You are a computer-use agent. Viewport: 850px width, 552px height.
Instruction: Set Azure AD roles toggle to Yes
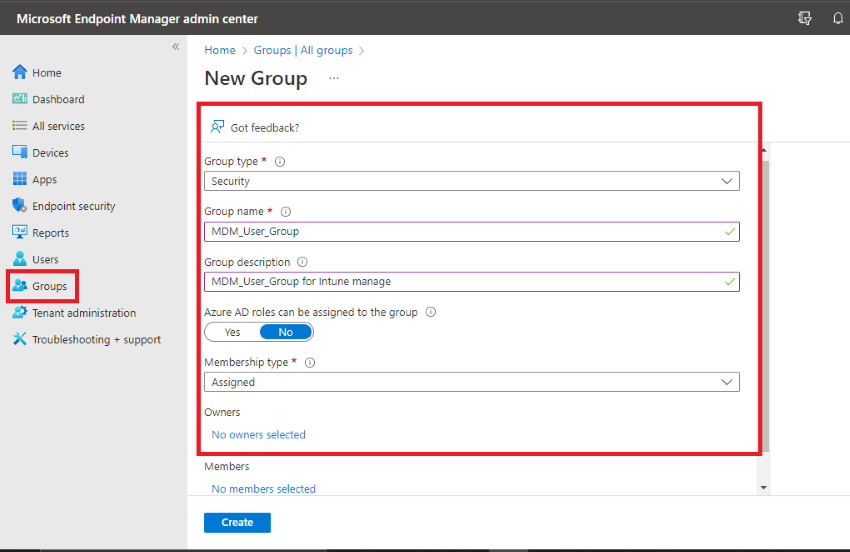click(233, 332)
